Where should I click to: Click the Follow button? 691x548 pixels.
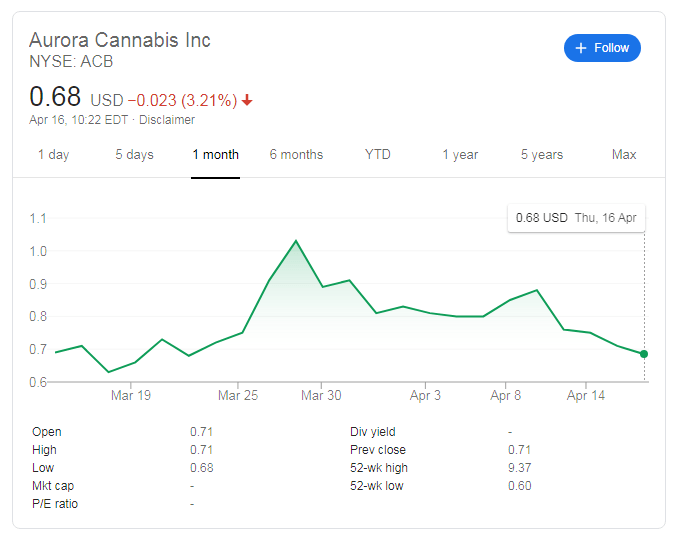pos(602,48)
